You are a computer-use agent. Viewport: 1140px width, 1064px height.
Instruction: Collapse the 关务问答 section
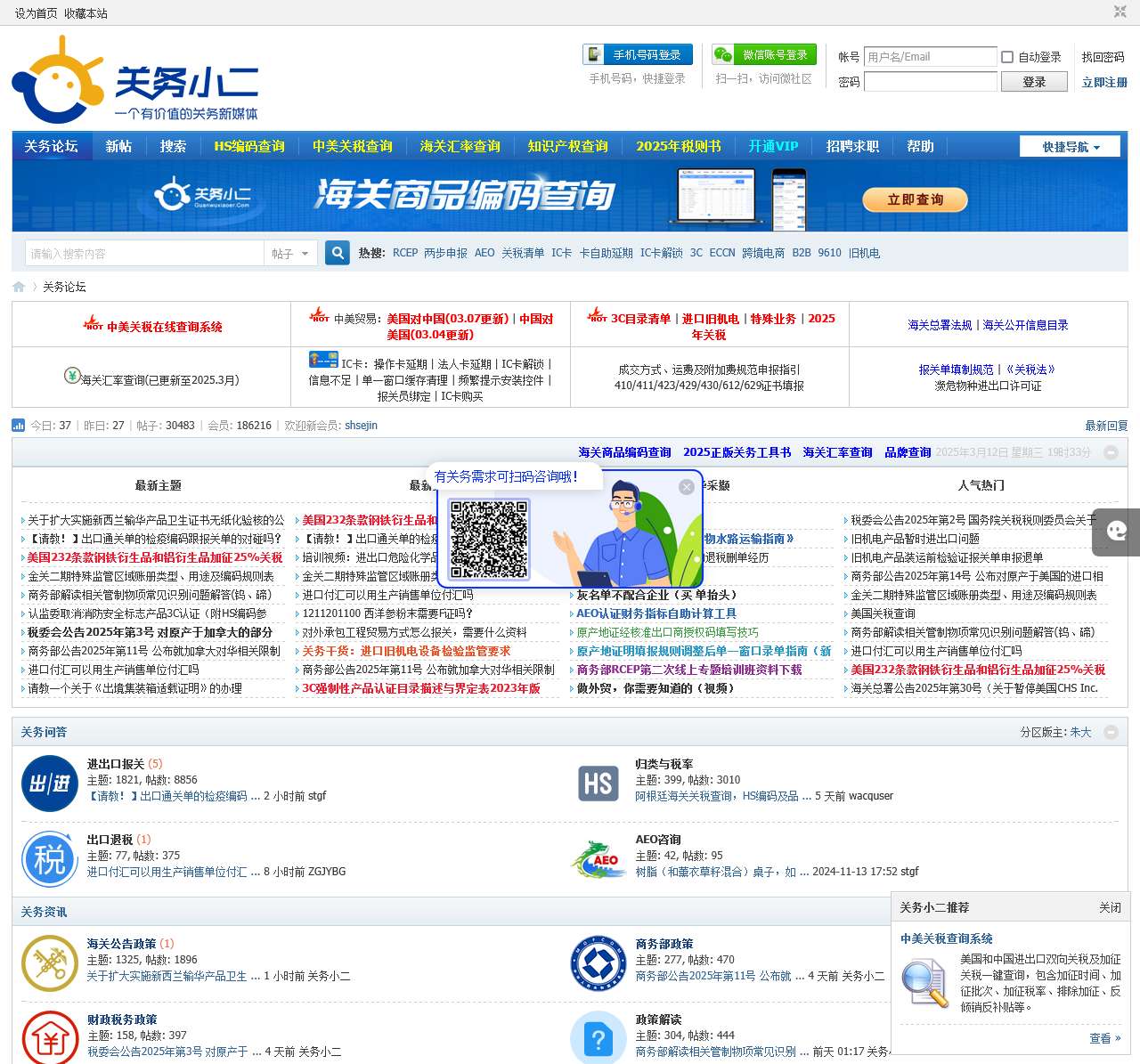coord(1111,732)
